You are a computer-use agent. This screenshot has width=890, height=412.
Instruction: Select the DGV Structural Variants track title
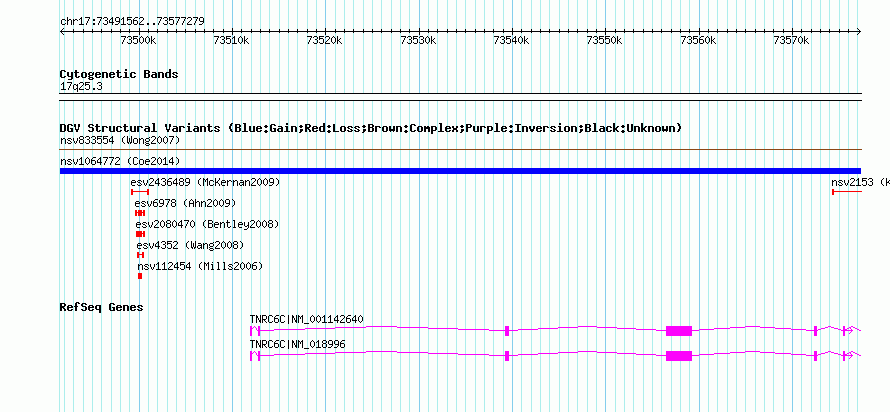[x=371, y=128]
